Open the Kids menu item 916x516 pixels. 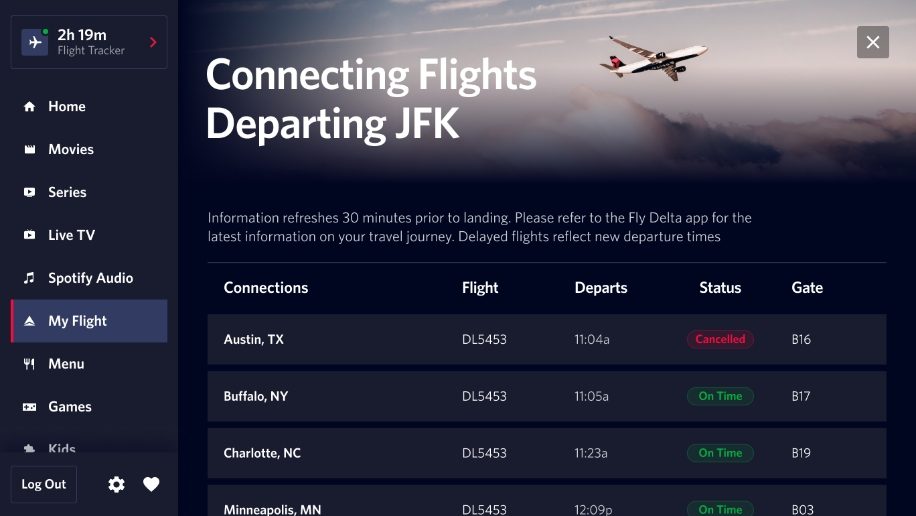coord(62,449)
